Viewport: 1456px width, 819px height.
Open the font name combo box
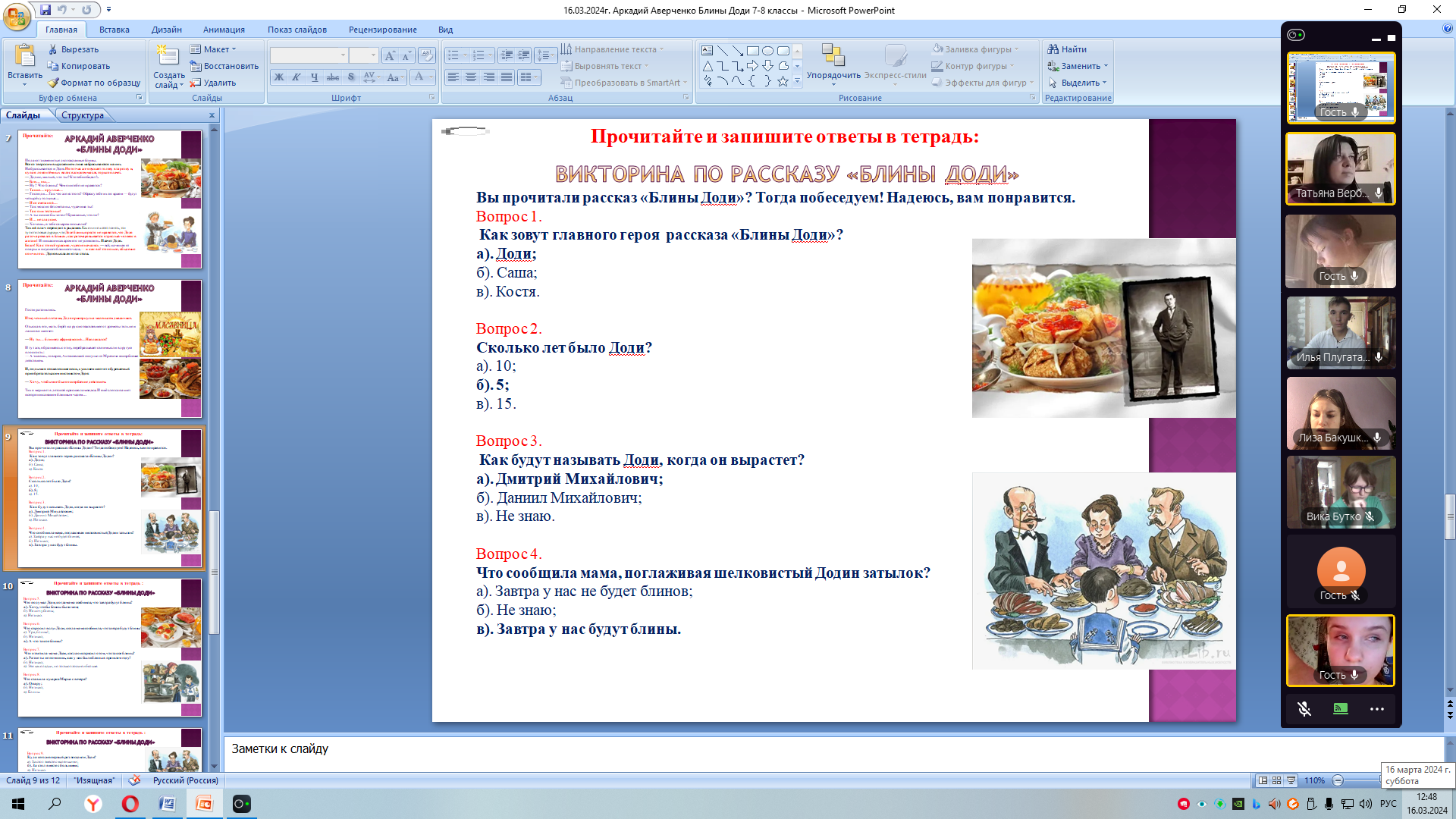[x=309, y=55]
